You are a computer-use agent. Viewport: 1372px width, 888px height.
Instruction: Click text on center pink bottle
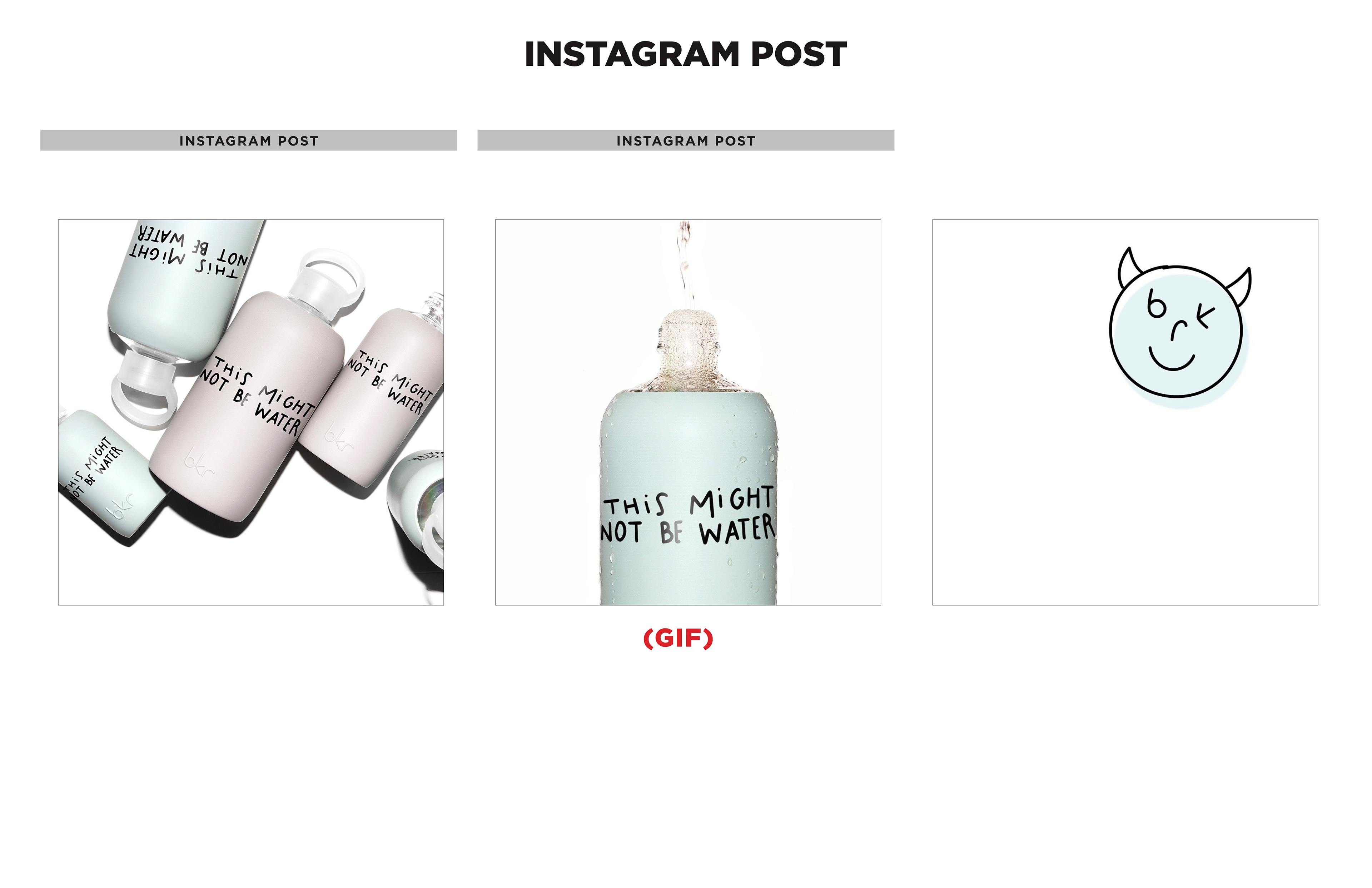point(257,396)
